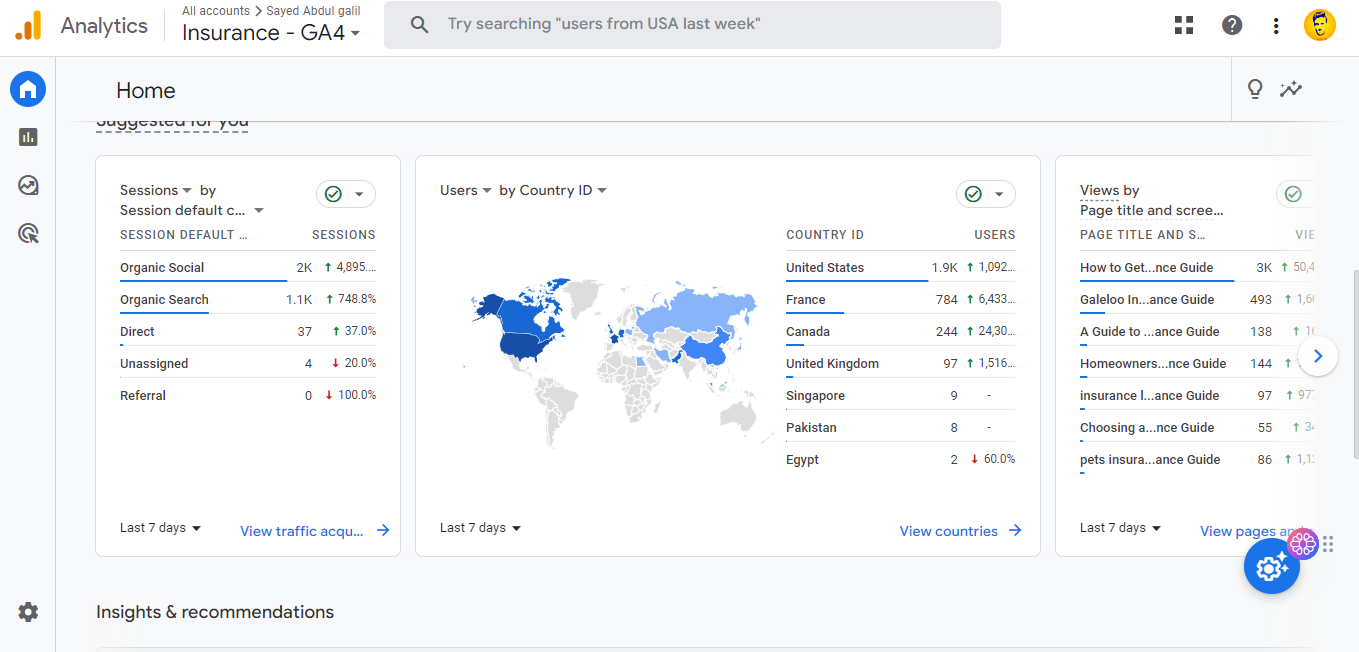Open Admin settings gear icon
1359x652 pixels.
click(28, 612)
